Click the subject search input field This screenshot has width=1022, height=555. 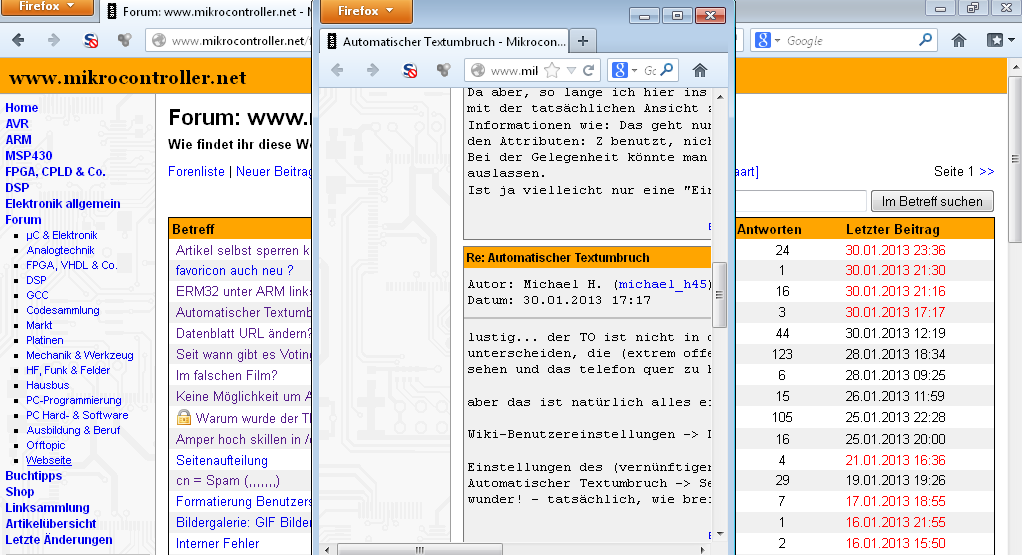[801, 201]
